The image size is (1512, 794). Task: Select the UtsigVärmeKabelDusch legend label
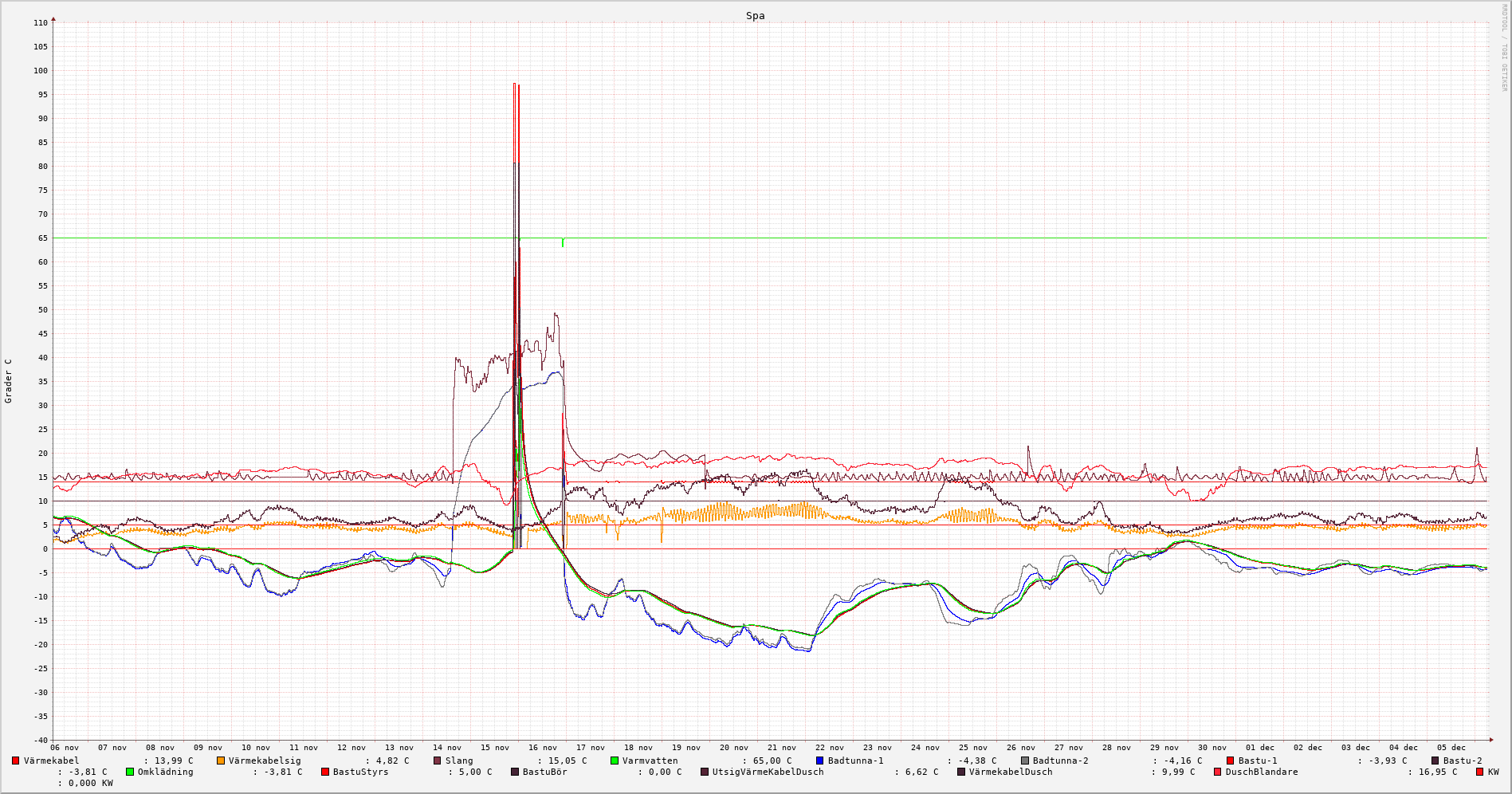pyautogui.click(x=768, y=772)
